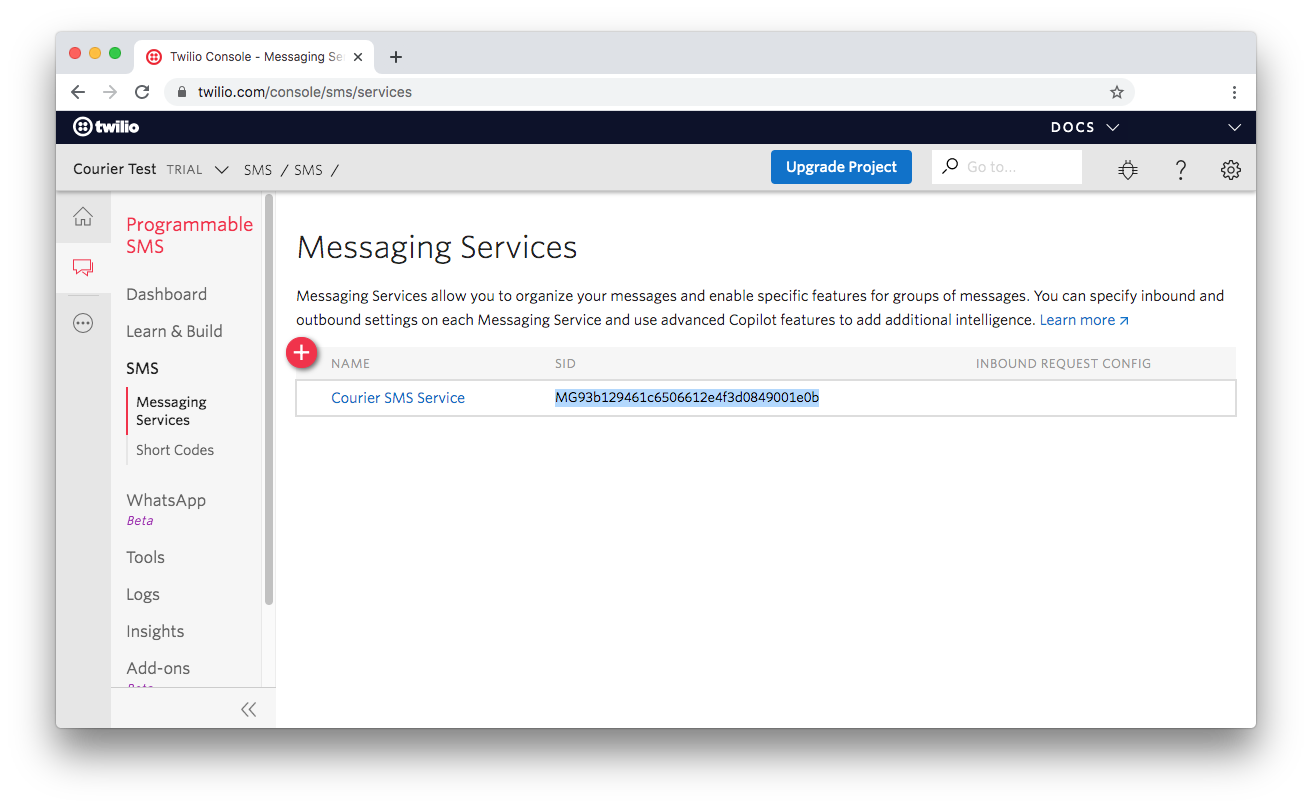Open the all products ellipsis icon
Screen dimensions: 1312x808
(83, 323)
